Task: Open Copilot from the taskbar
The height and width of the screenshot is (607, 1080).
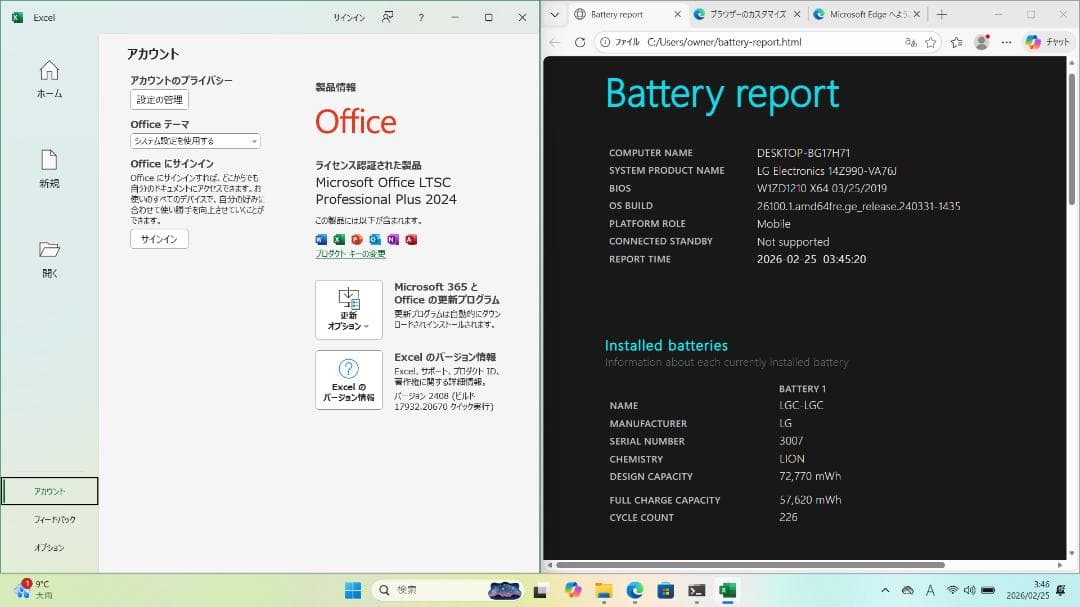Action: [572, 590]
